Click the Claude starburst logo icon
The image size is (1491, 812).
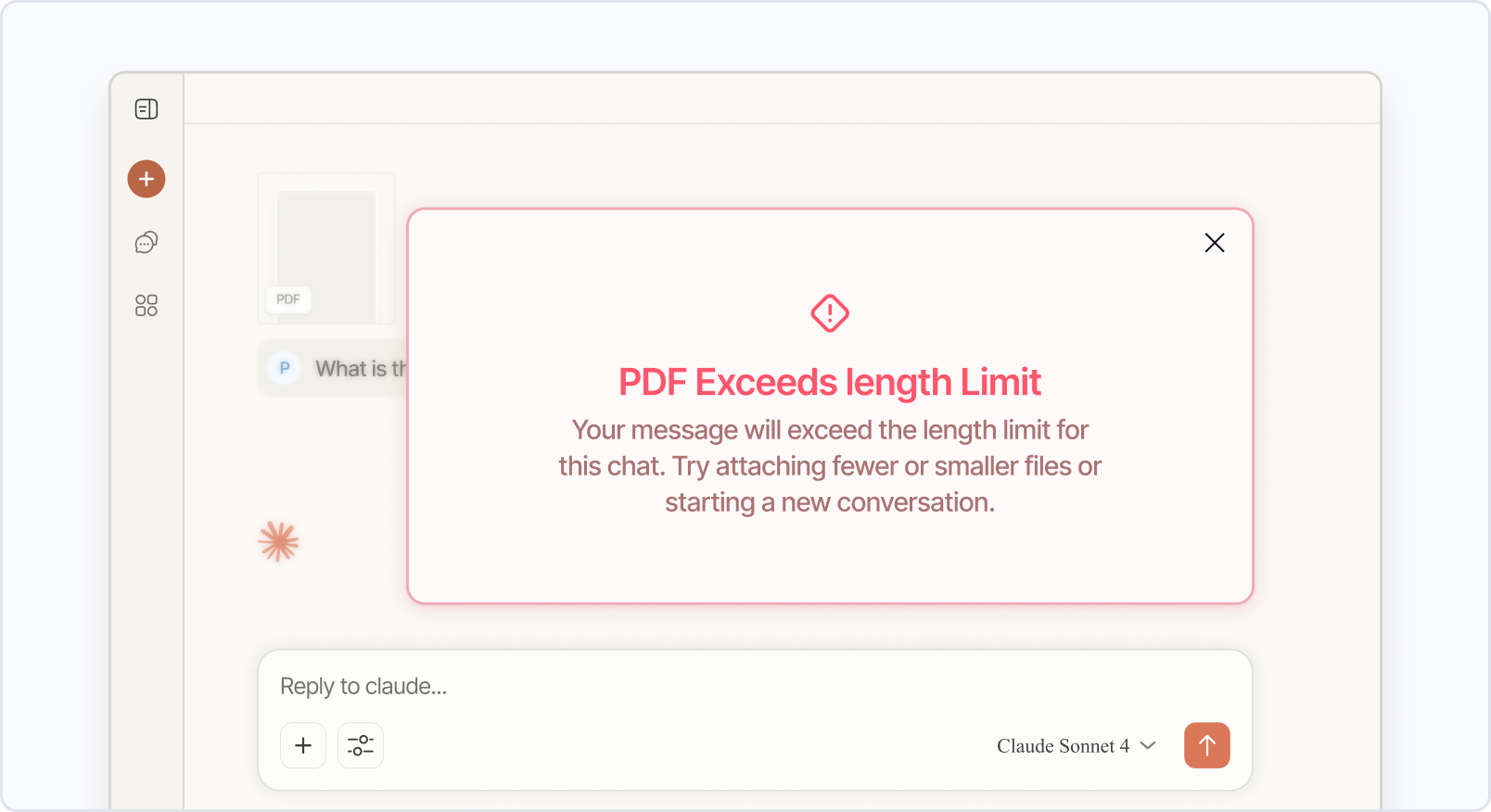point(278,540)
